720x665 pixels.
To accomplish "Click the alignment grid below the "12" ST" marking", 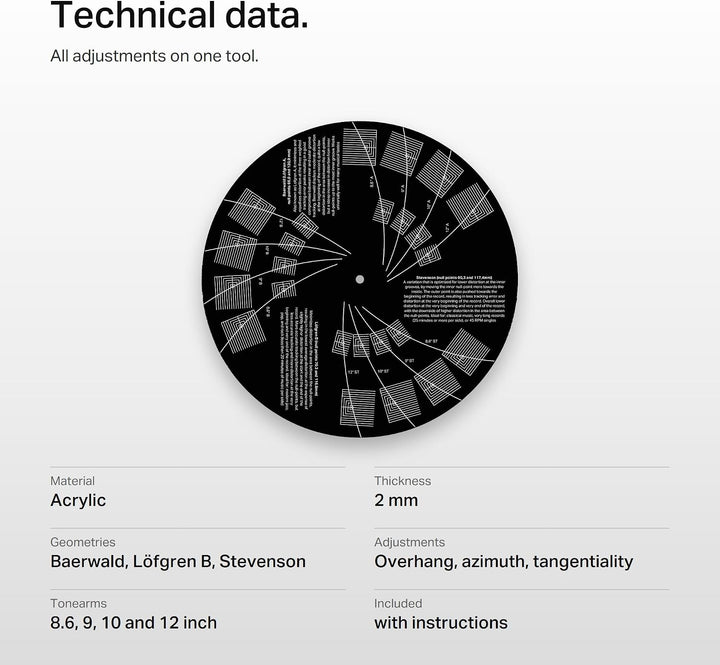I will pos(358,407).
